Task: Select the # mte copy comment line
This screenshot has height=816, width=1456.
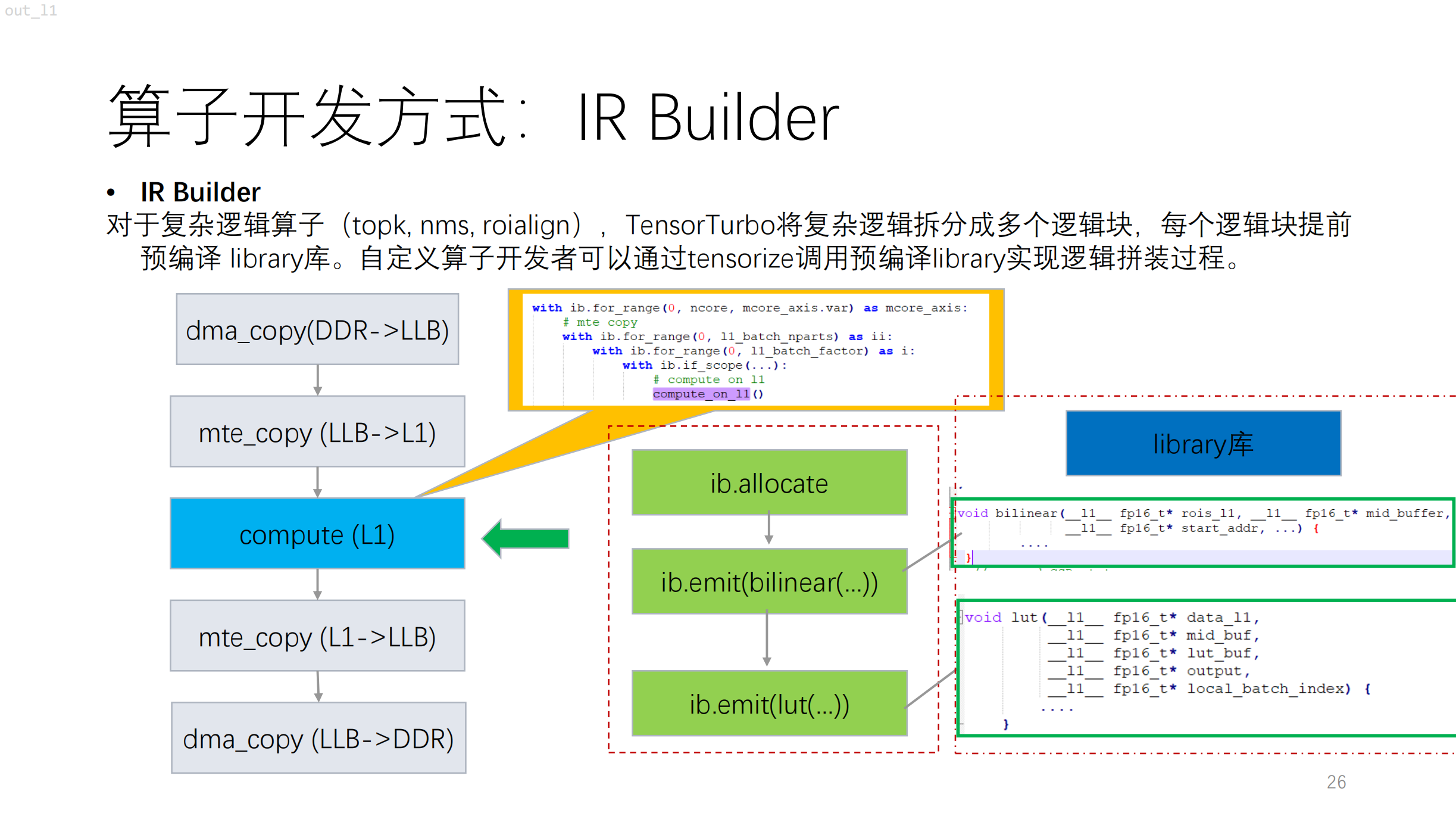Action: pyautogui.click(x=599, y=322)
